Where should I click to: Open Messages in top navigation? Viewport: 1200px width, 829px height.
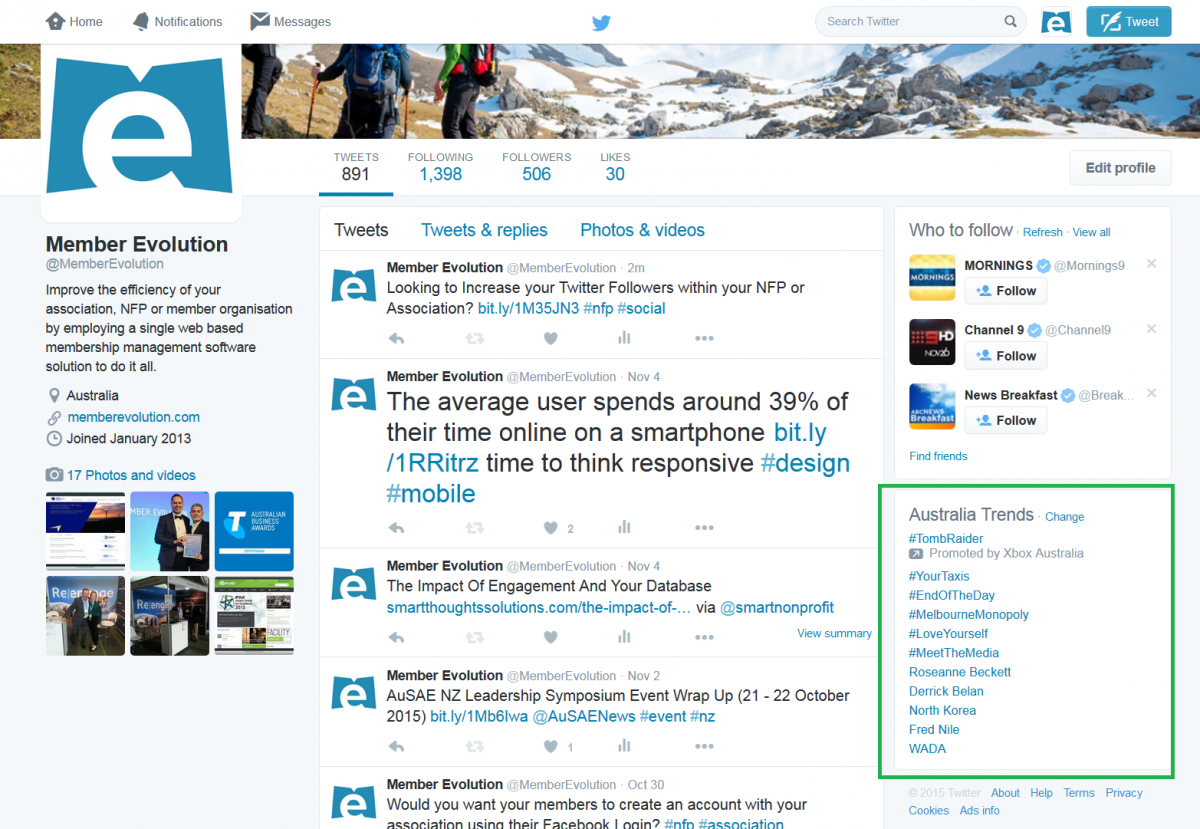291,21
